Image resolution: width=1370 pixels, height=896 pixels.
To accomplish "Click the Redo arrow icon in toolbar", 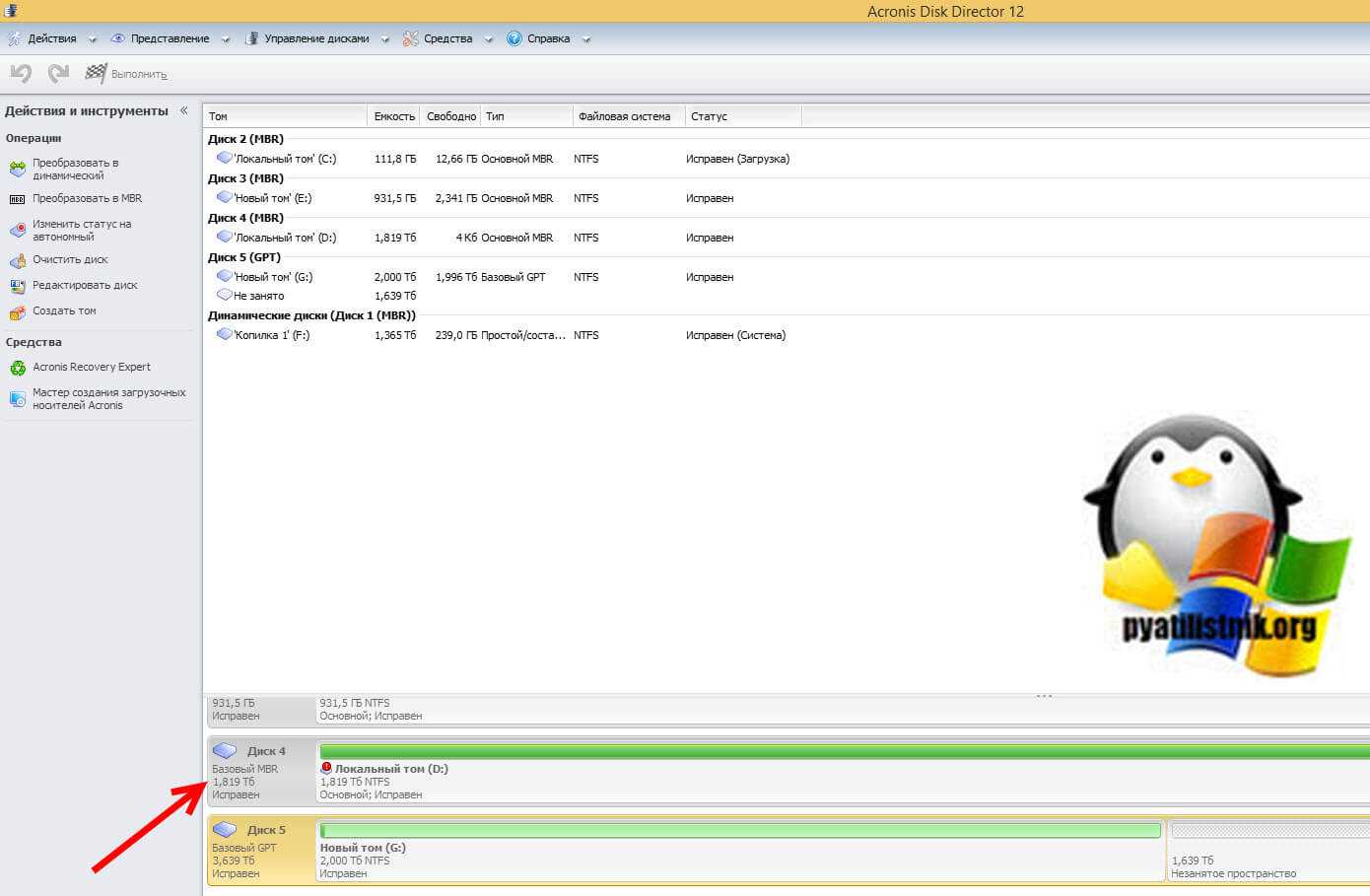I will pyautogui.click(x=59, y=73).
